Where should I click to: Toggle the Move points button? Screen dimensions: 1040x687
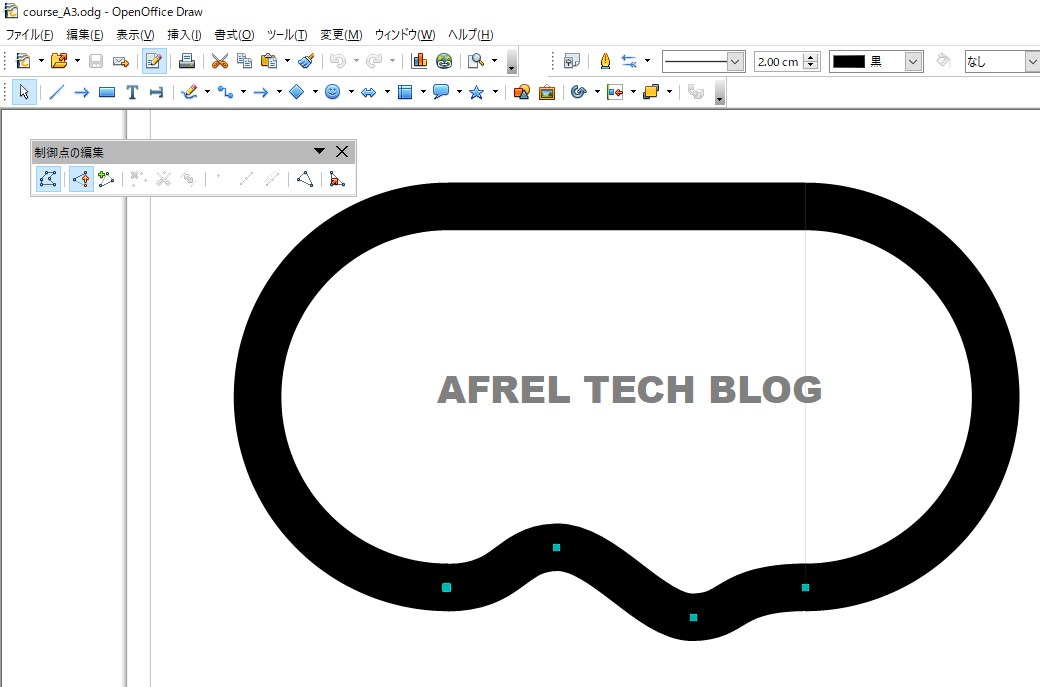pyautogui.click(x=81, y=179)
